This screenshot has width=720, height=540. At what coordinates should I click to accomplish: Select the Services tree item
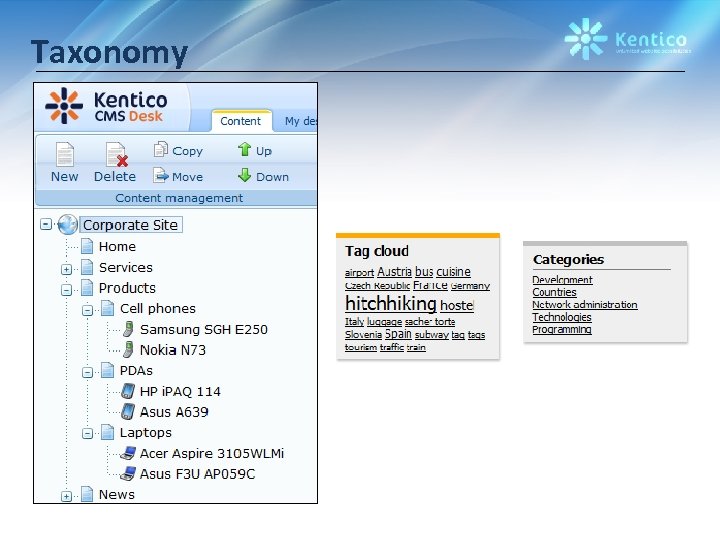126,267
